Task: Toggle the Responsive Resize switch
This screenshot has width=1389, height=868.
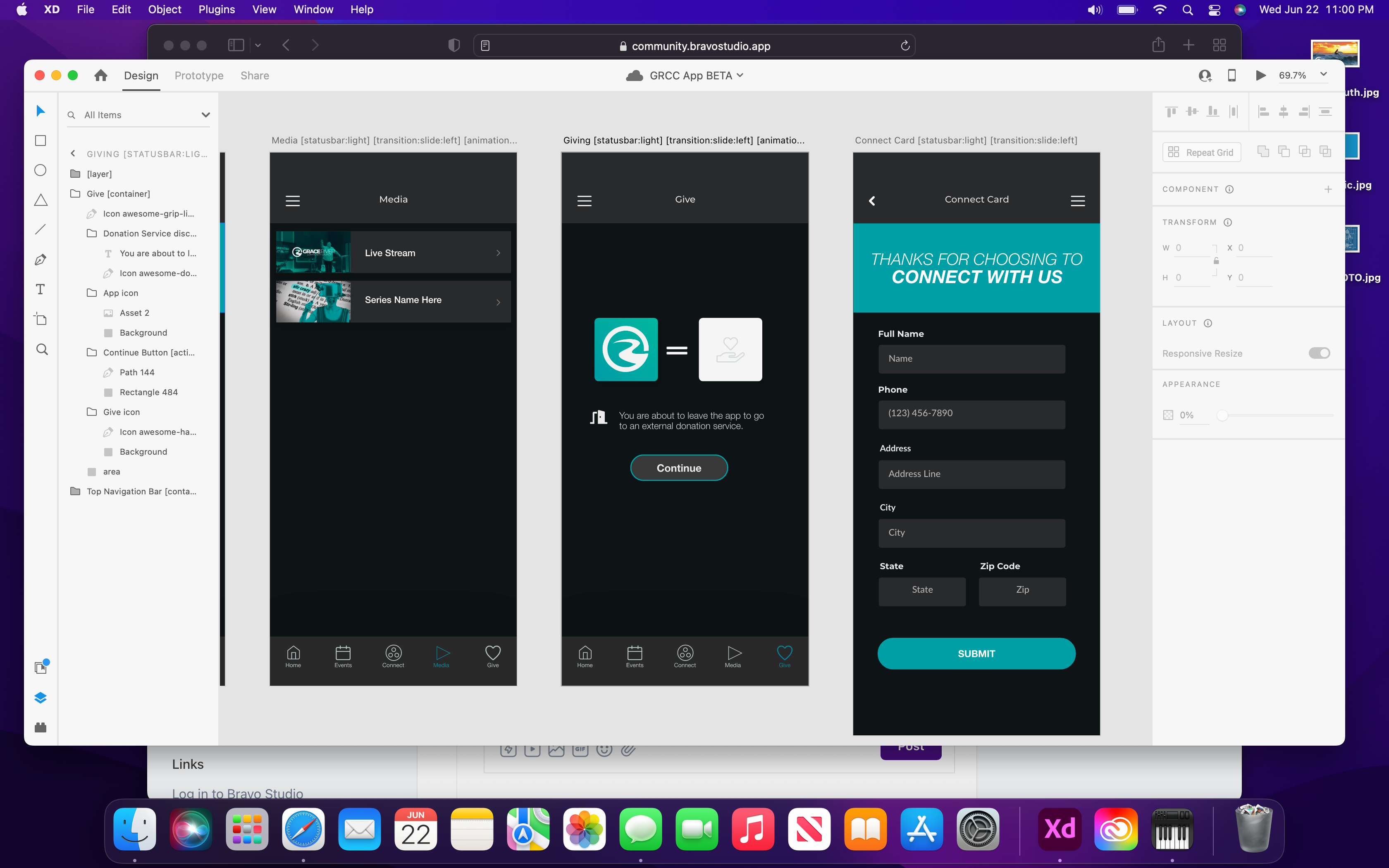Action: (x=1319, y=353)
